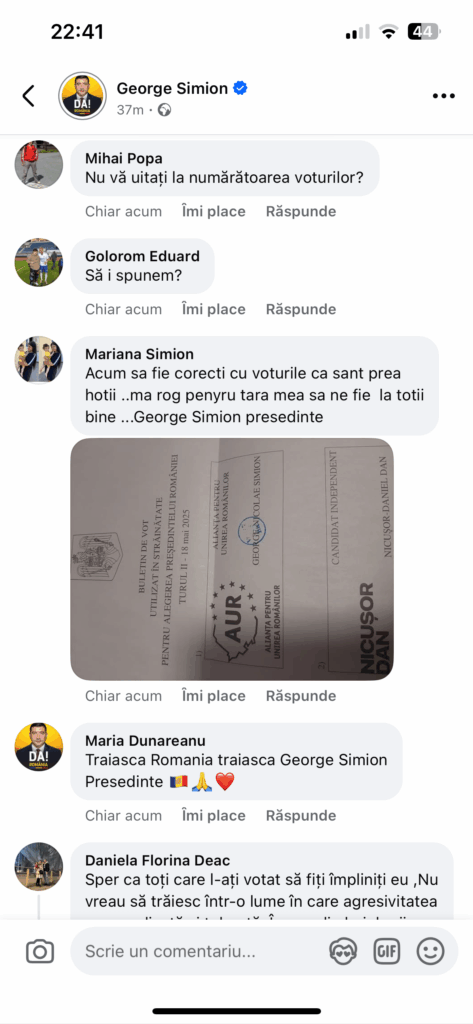Like Maria Dunareanu's comment
This screenshot has width=473, height=1024.
coord(214,816)
